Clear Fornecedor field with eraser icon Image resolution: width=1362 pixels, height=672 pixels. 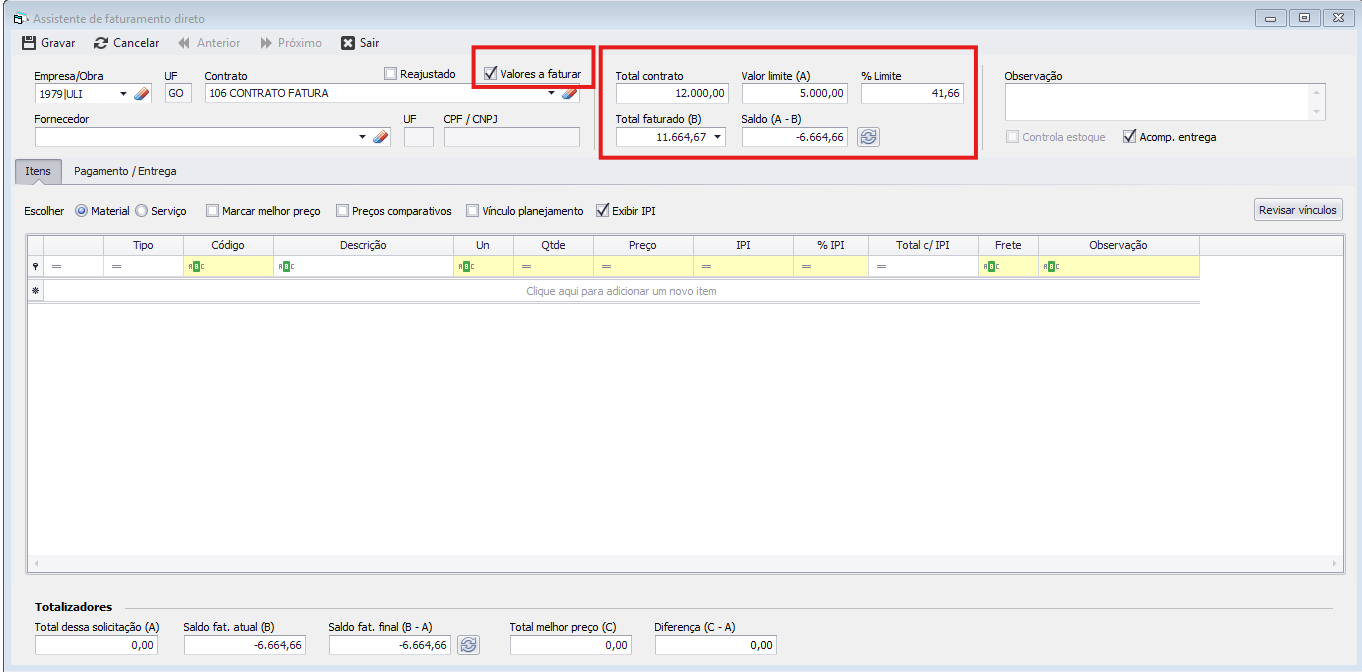(380, 137)
